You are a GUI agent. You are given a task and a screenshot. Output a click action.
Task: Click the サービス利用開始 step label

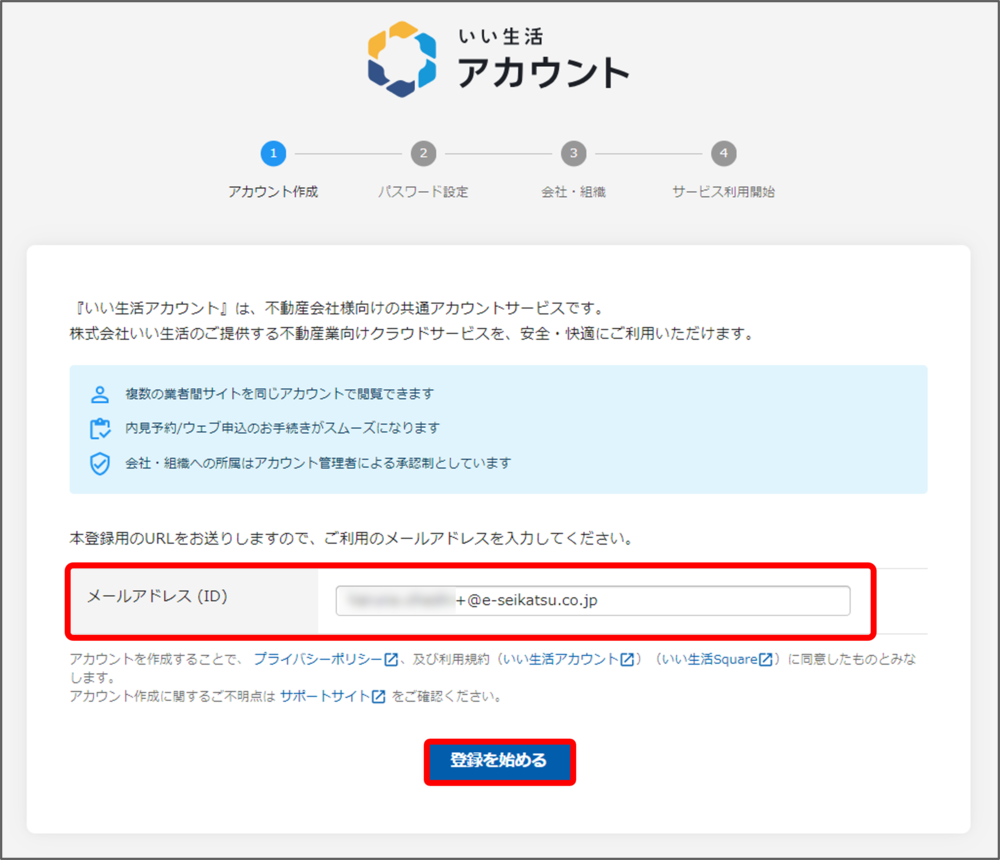click(724, 191)
